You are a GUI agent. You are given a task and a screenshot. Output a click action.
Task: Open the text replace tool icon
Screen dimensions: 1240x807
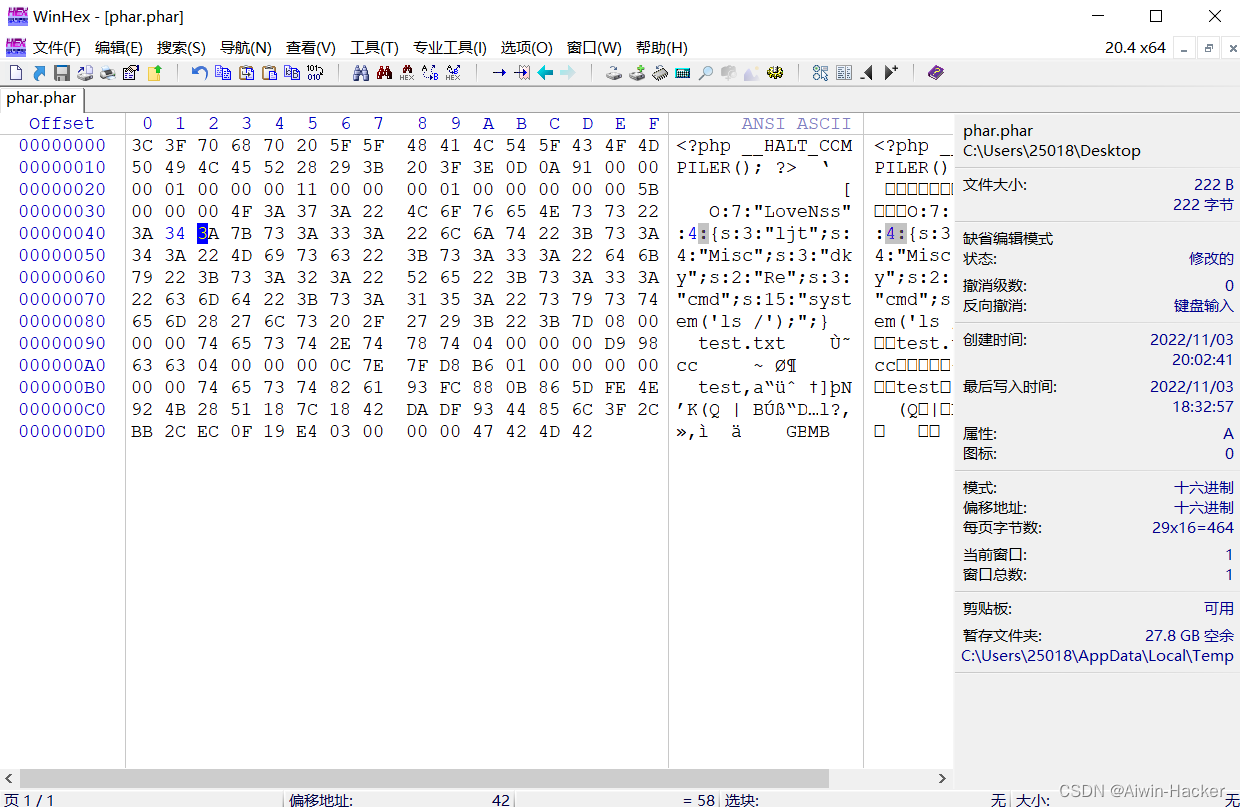(x=432, y=72)
